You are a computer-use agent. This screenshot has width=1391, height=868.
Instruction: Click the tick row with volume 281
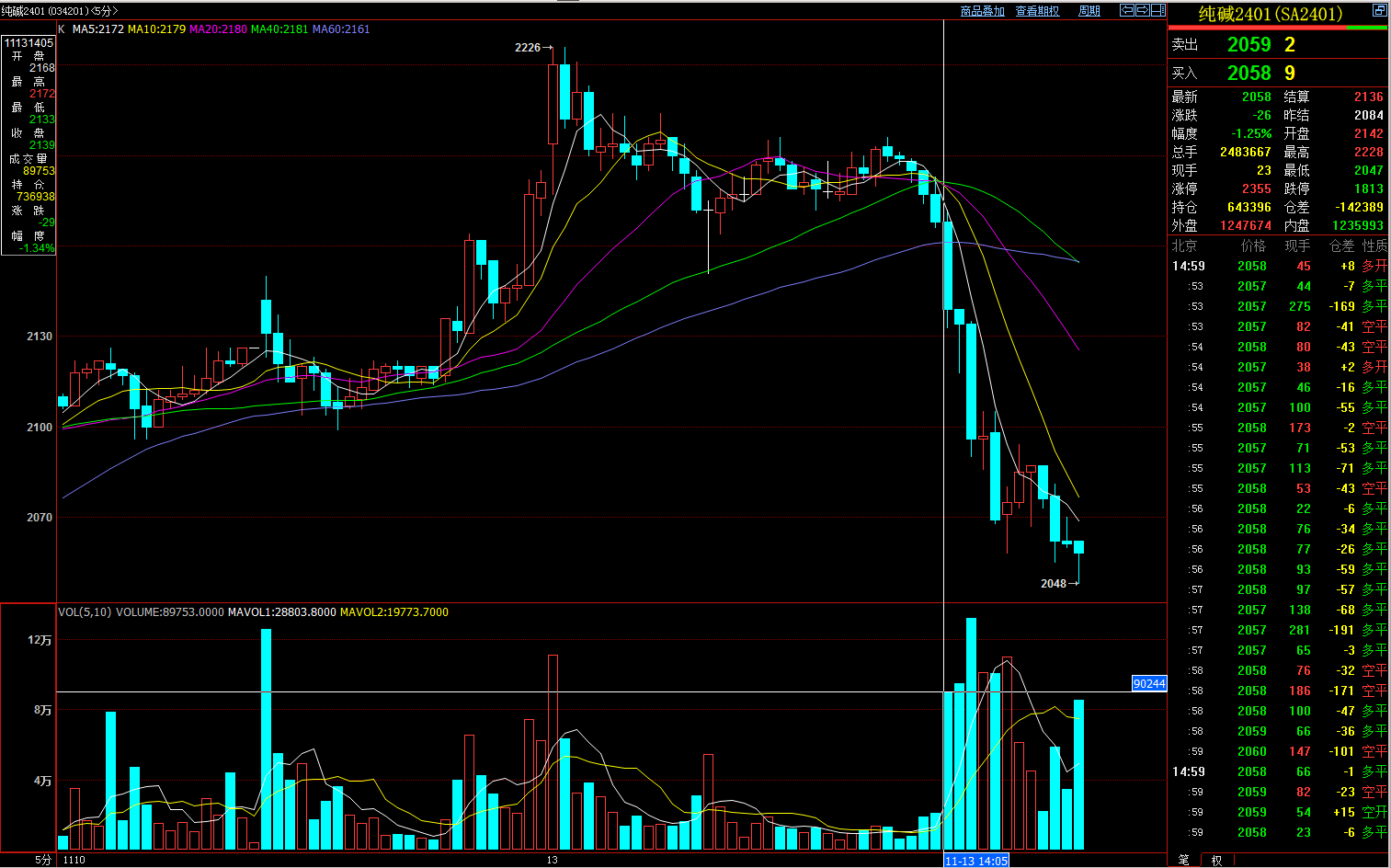[1279, 630]
